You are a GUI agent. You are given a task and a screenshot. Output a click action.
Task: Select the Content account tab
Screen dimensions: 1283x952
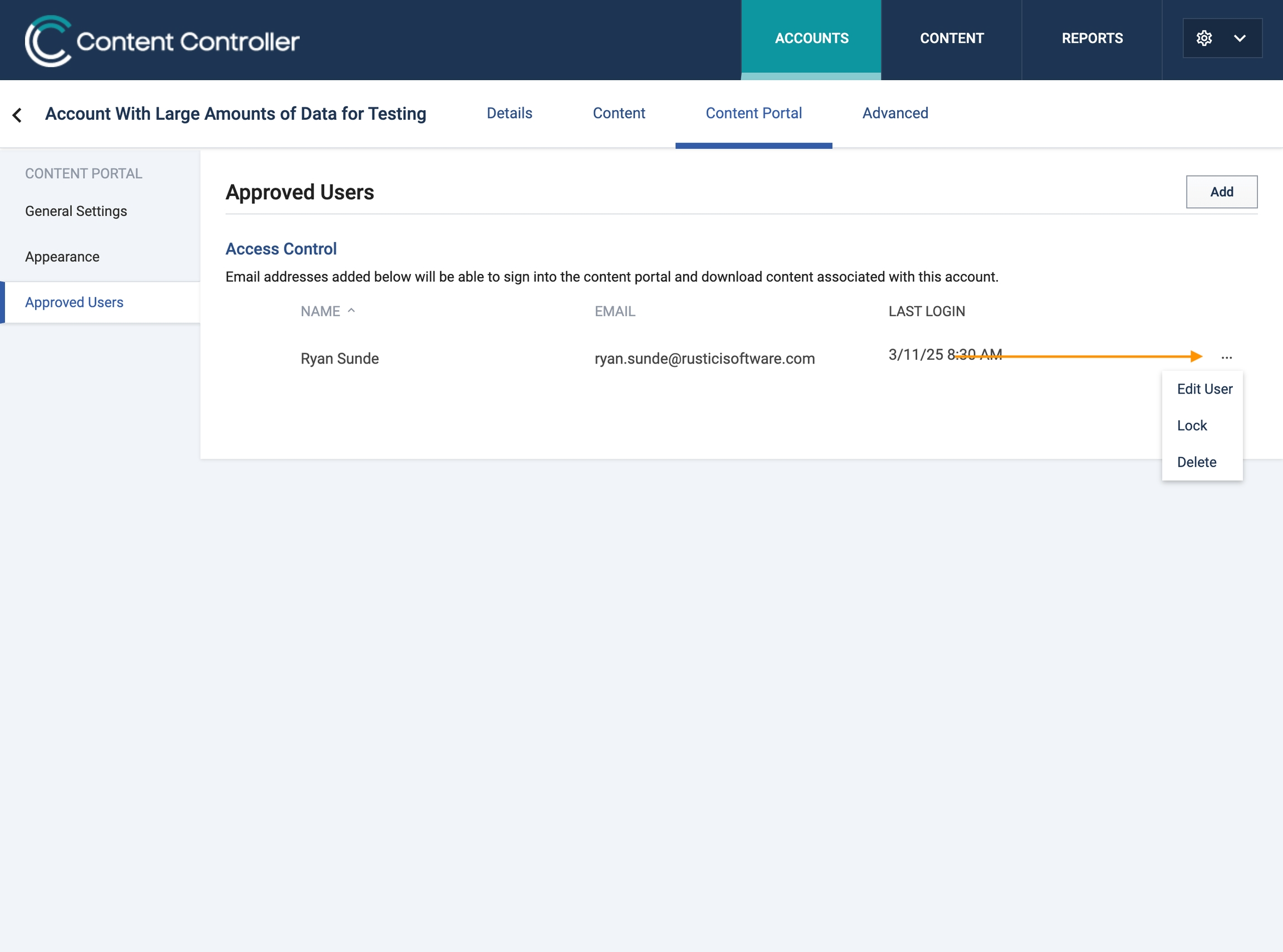tap(619, 113)
